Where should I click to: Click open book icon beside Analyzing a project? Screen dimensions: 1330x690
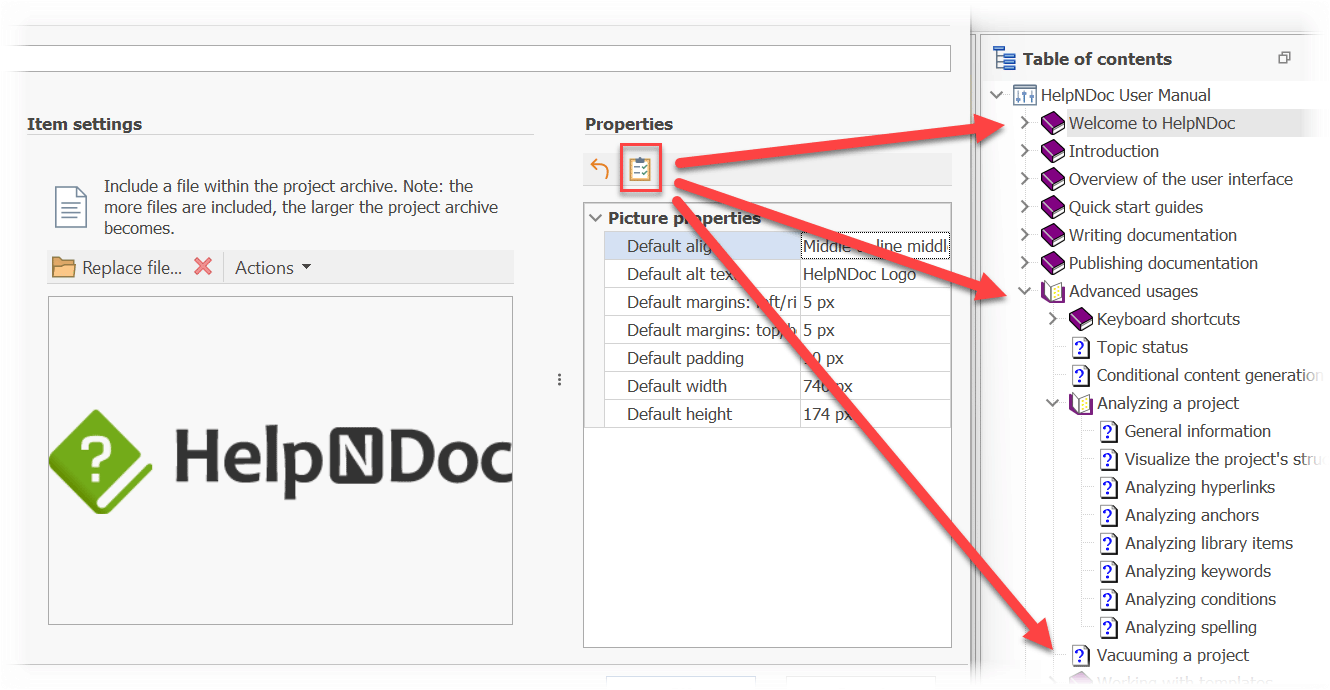[1081, 403]
